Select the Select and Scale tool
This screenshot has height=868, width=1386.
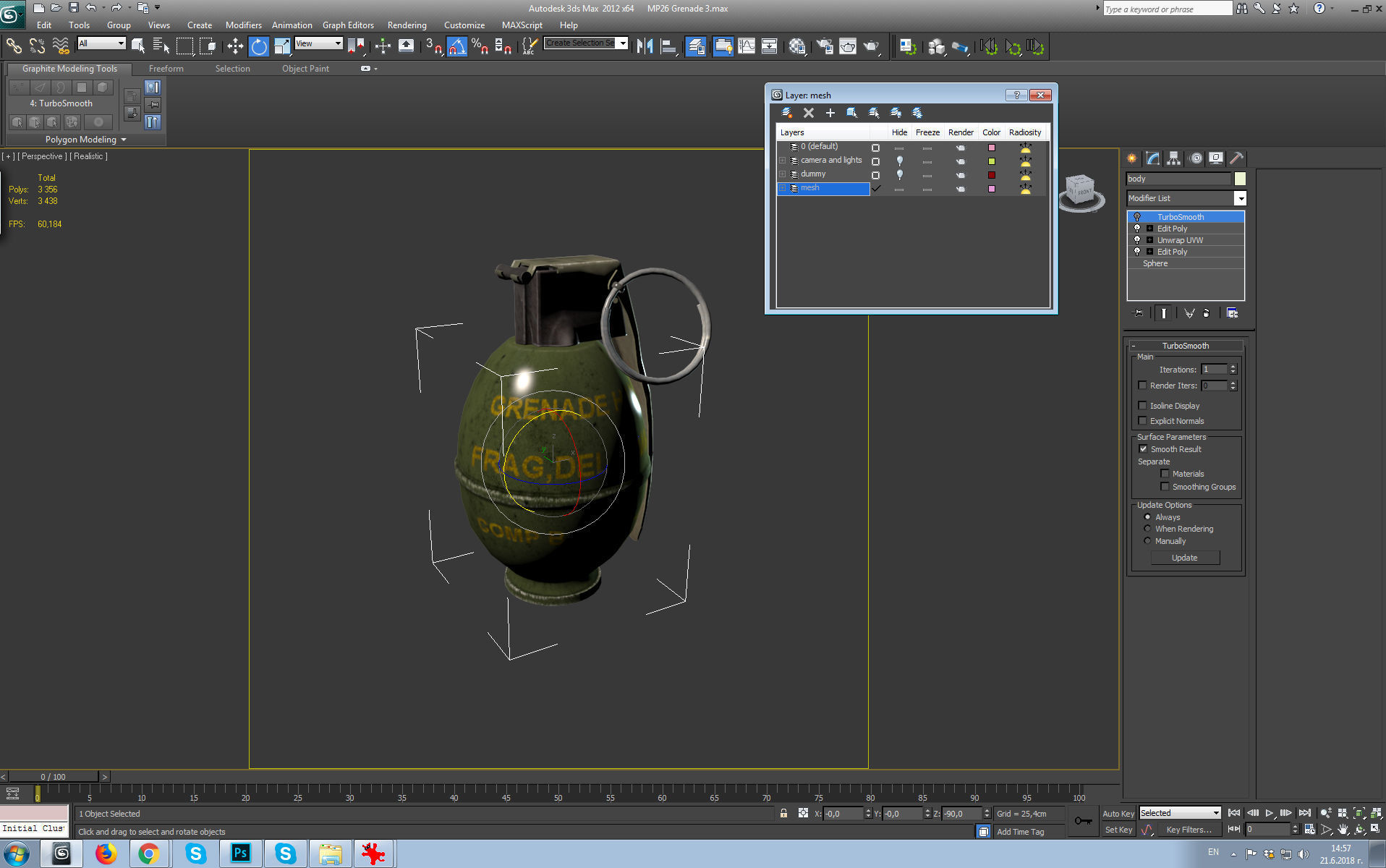282,45
